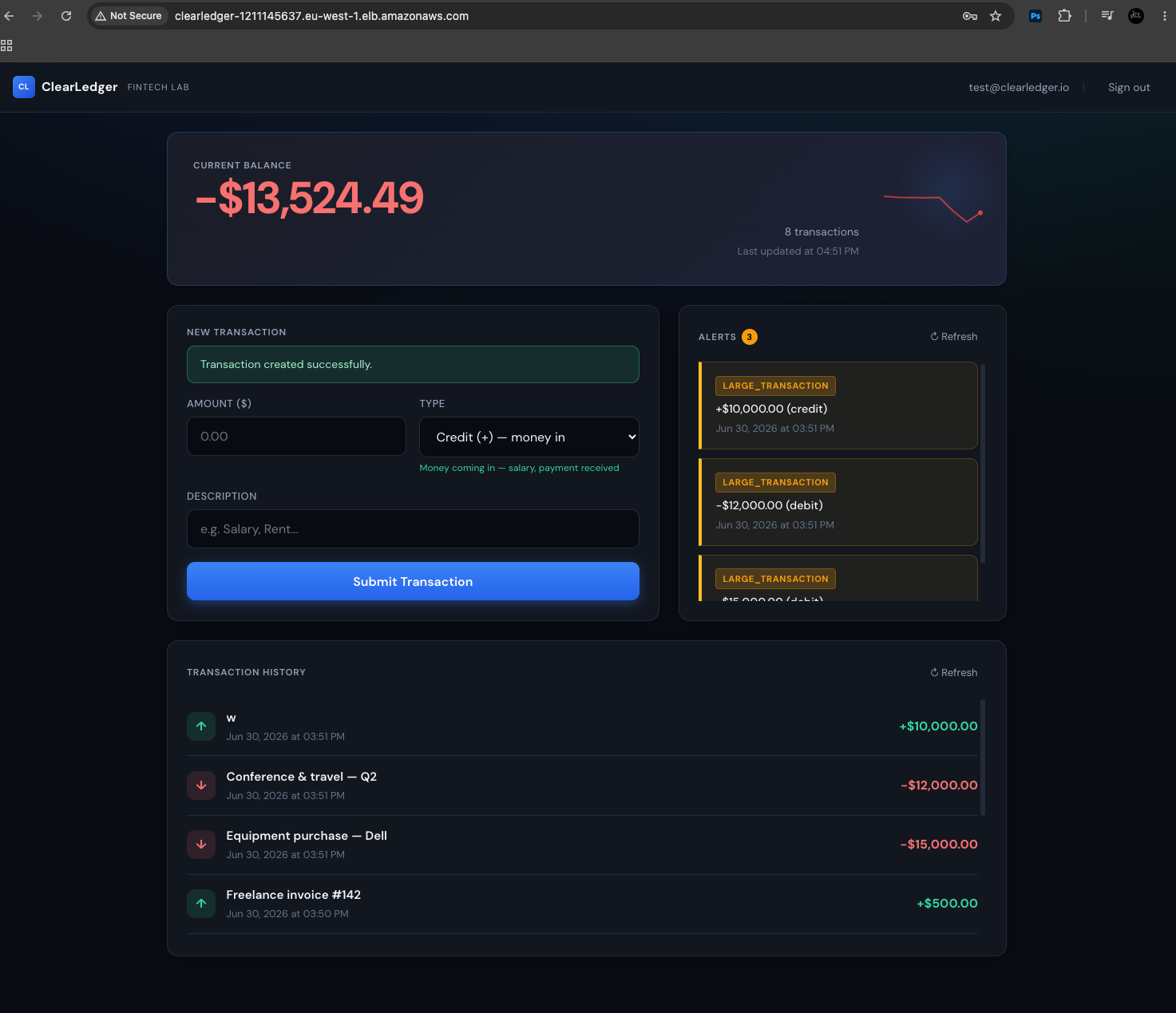Image resolution: width=1176 pixels, height=1013 pixels.
Task: Click the FINTECH LAB label
Action: click(158, 87)
